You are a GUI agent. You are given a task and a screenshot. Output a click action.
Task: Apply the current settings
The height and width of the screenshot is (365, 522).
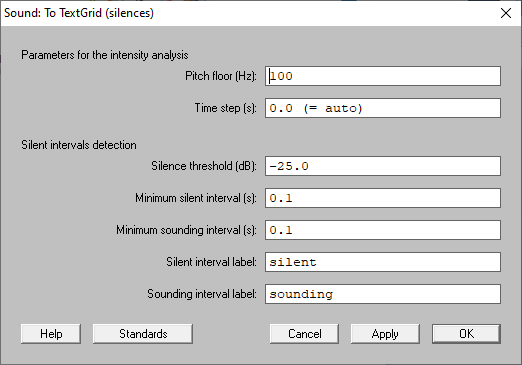point(385,334)
